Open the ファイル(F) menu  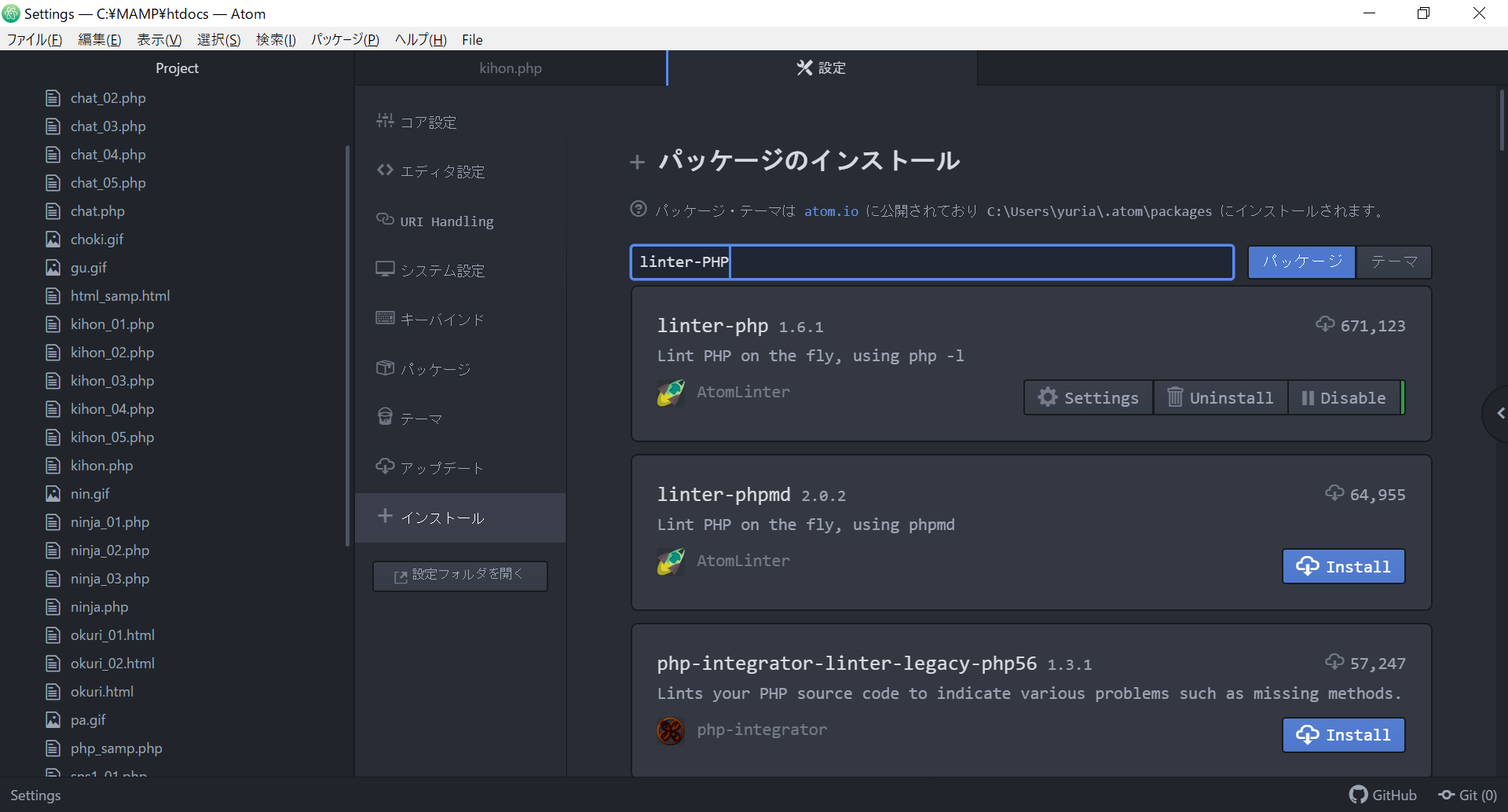35,40
